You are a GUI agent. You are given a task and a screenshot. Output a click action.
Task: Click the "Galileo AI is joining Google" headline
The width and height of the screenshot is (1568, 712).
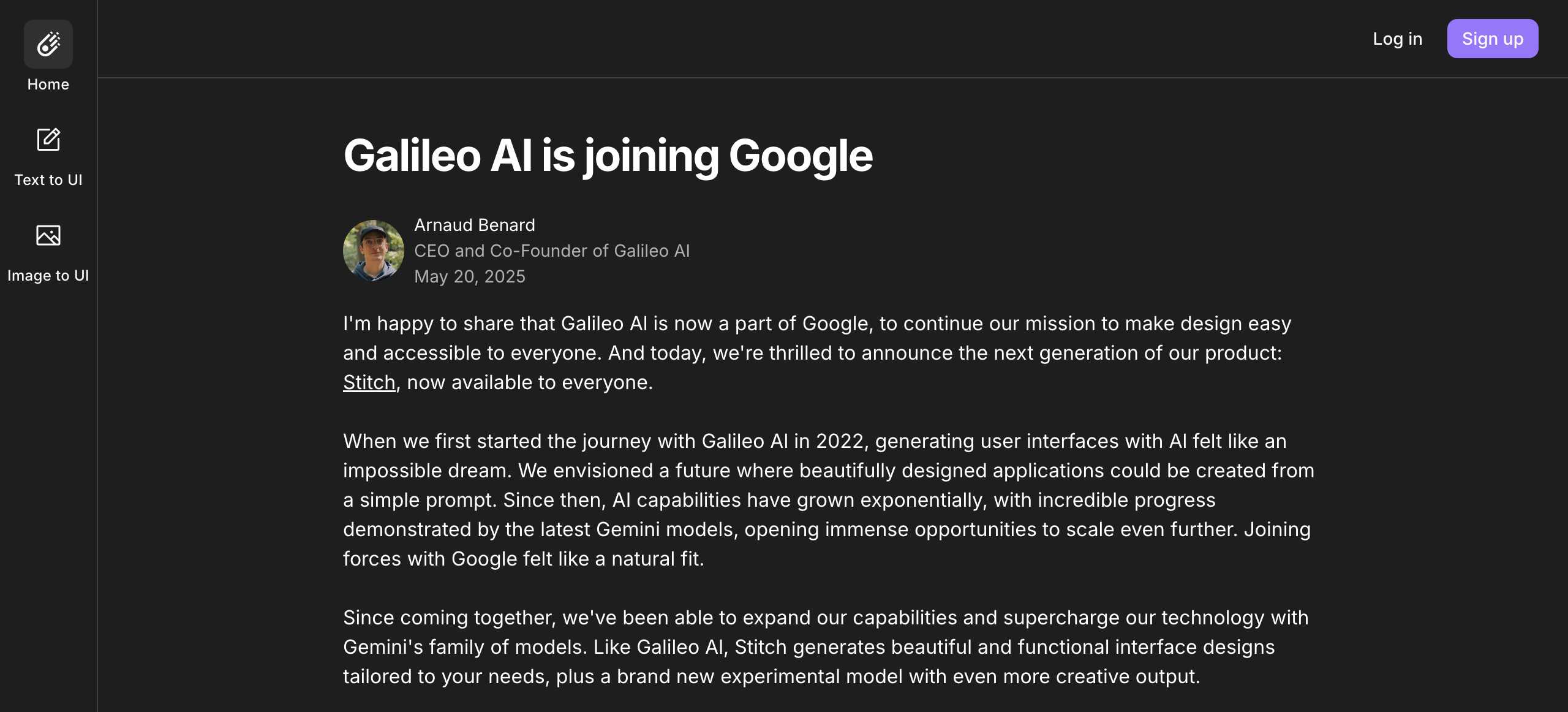(608, 156)
